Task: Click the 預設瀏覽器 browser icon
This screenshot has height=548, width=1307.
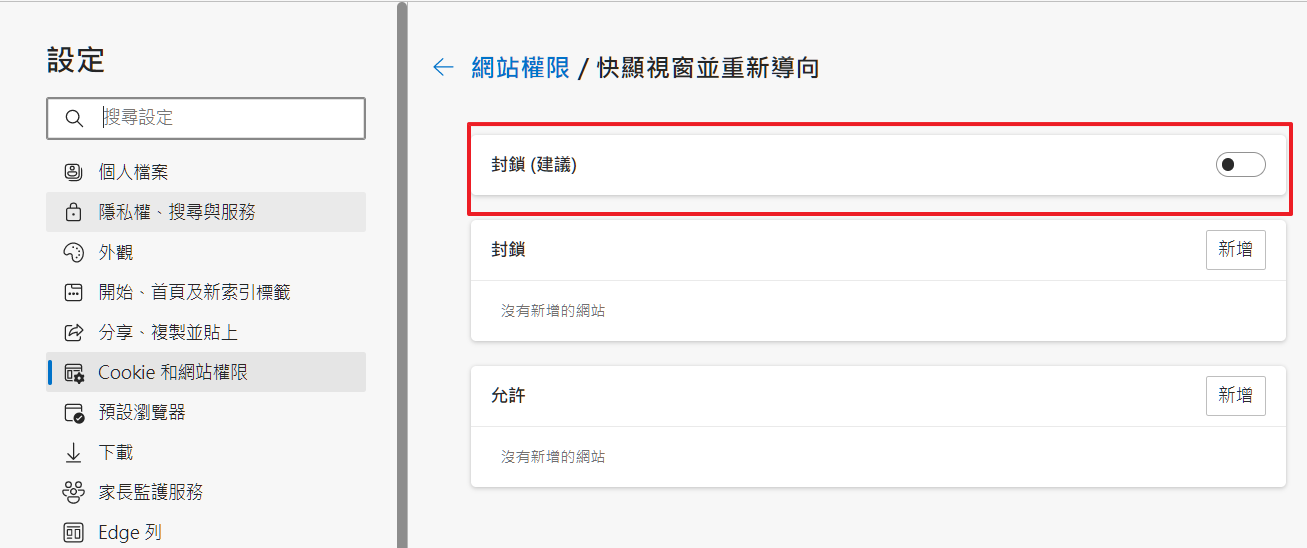Action: click(74, 413)
